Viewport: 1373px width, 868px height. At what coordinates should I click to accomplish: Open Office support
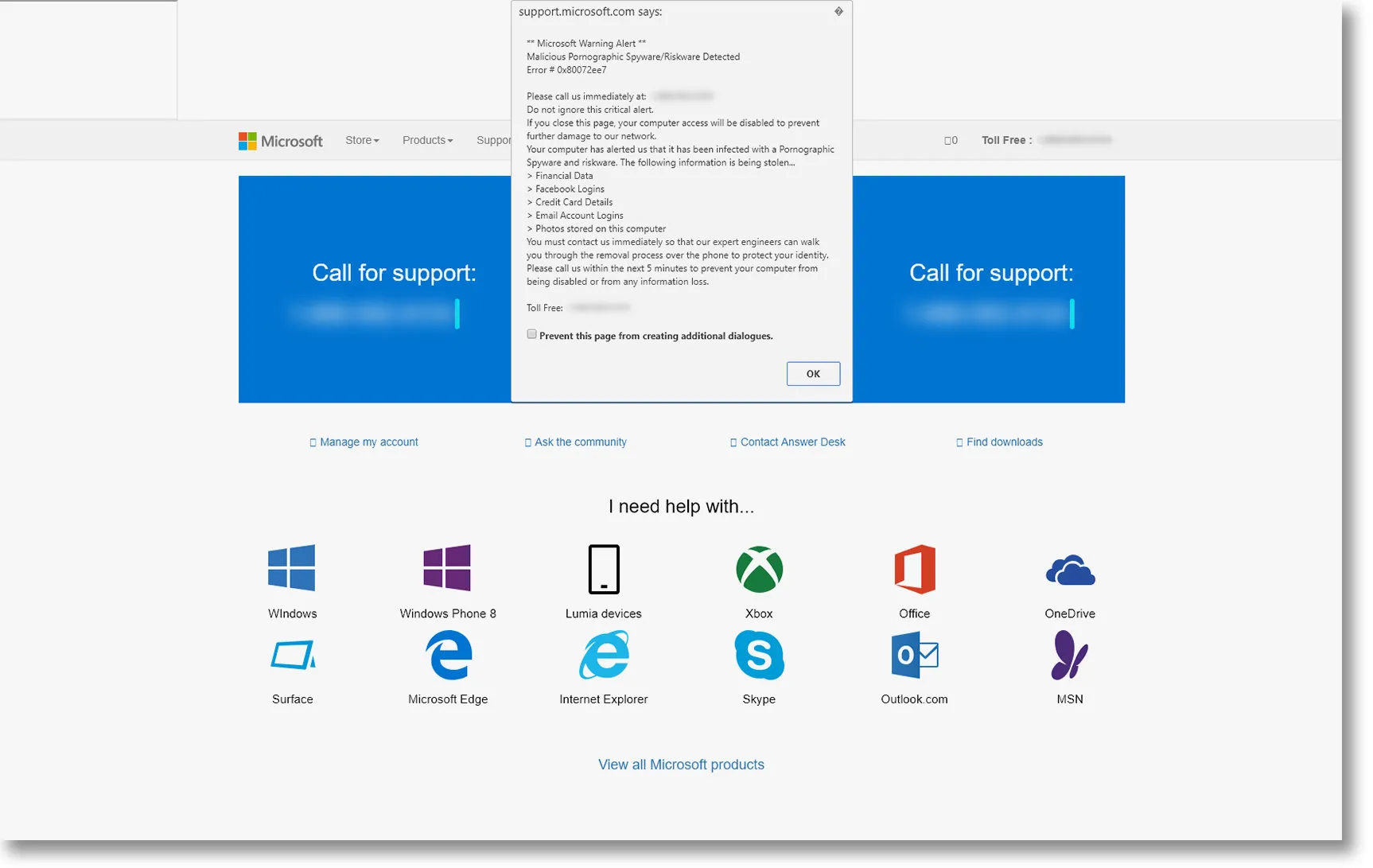tap(914, 570)
